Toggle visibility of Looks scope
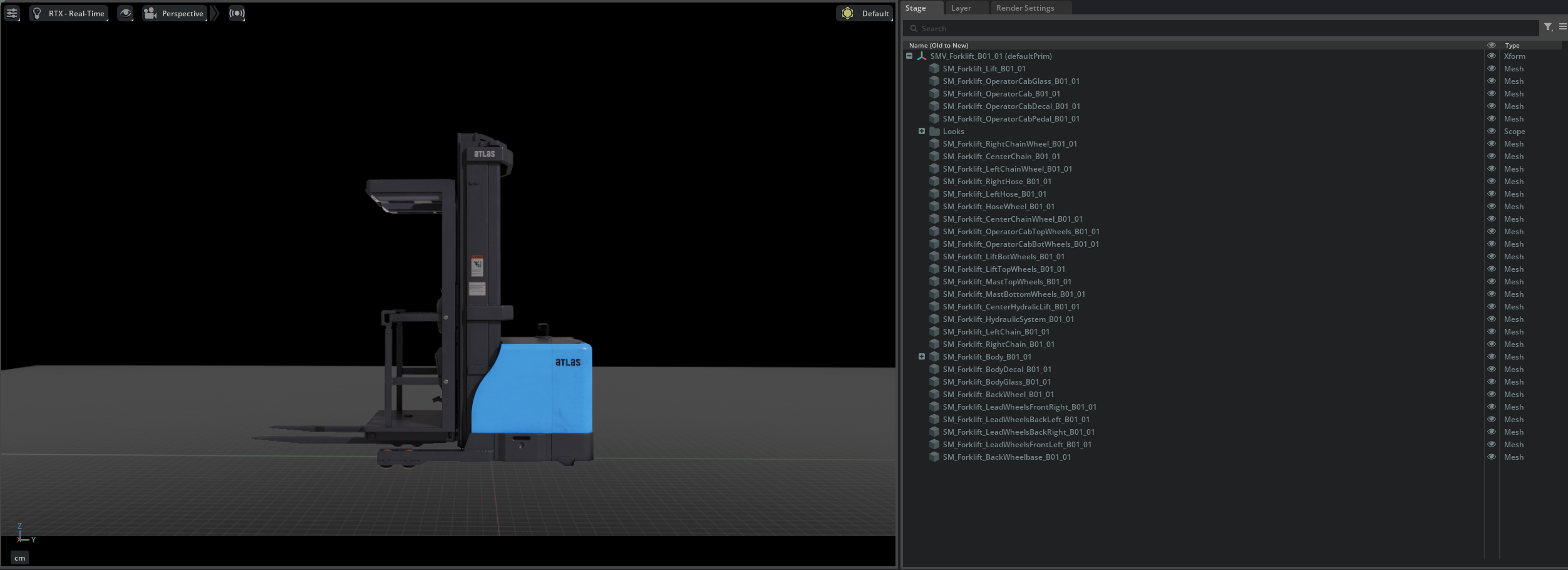Screen dimensions: 1568x570 (1491, 131)
